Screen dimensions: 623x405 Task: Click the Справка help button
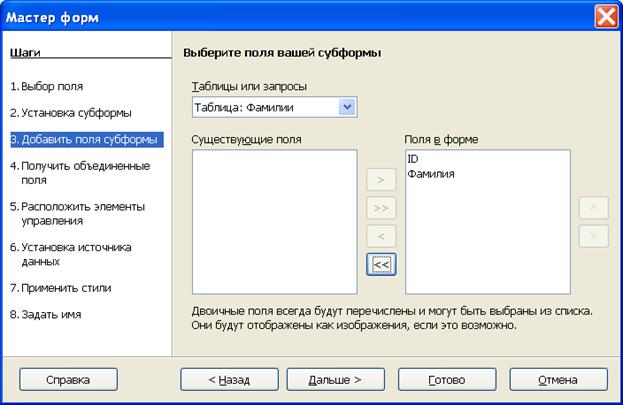click(68, 380)
